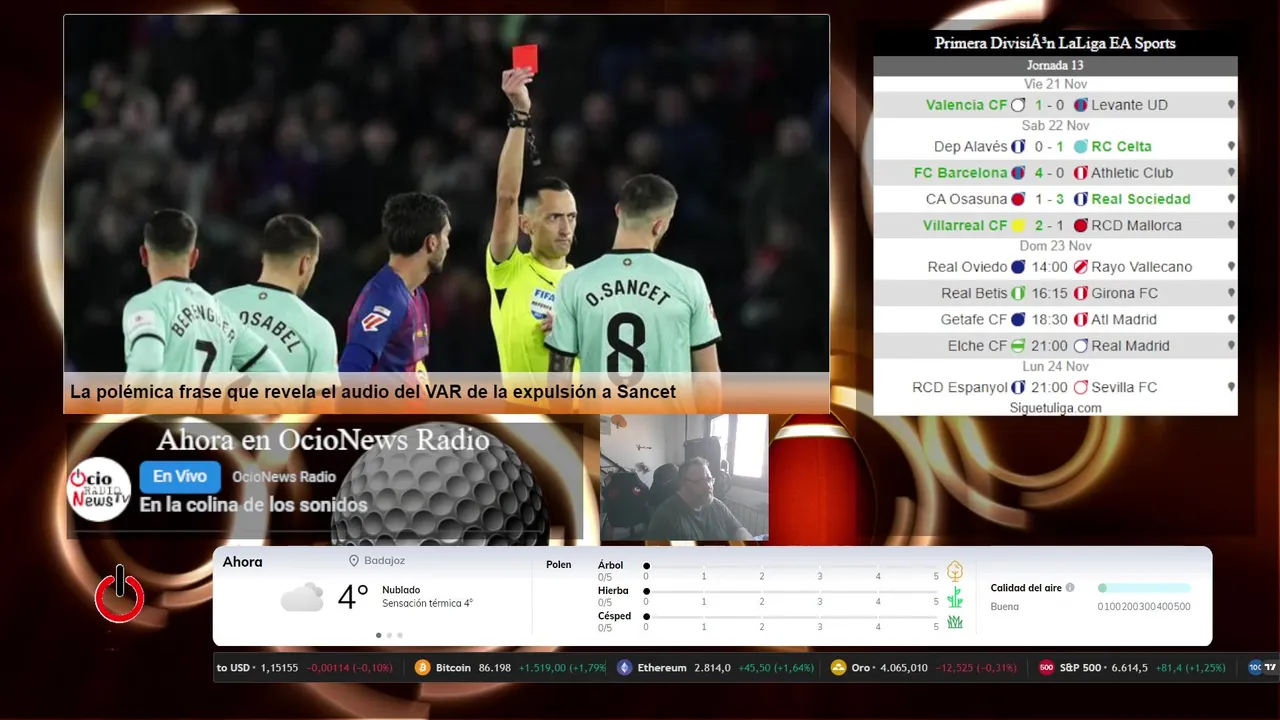Click the Jornada 13 header
This screenshot has height=720, width=1280.
(1055, 66)
